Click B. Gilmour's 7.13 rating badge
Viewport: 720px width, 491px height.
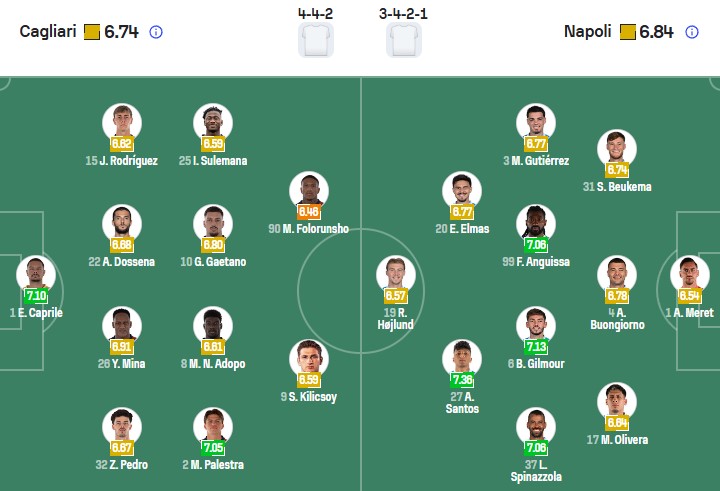coord(536,346)
